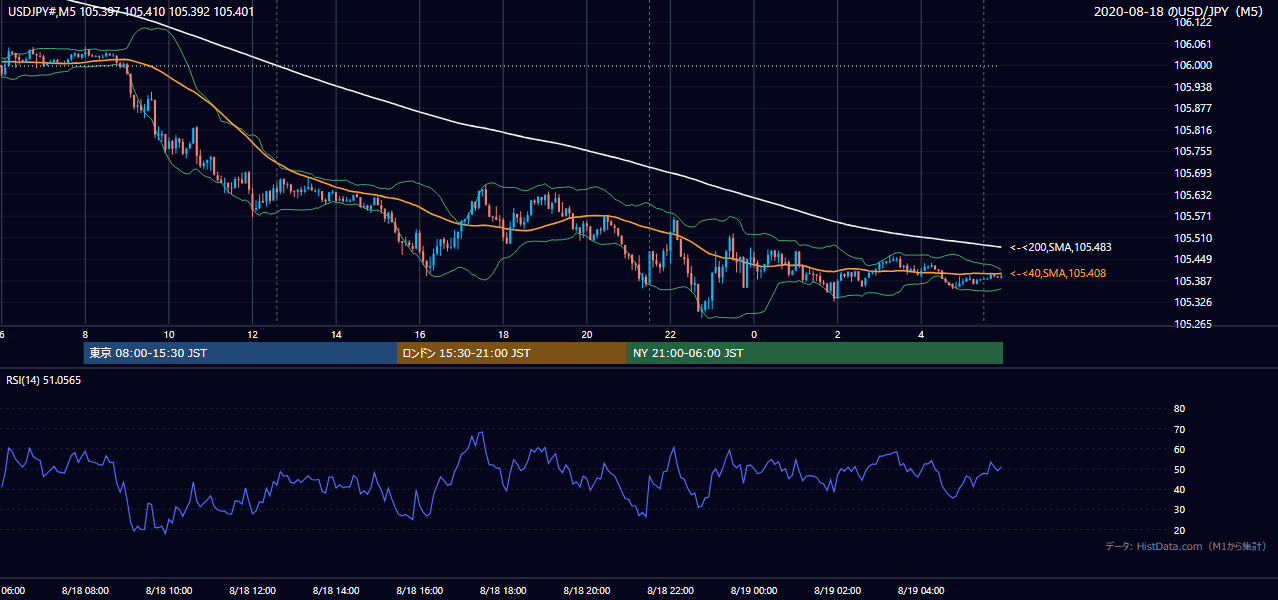Click price axis value 105.877
The image size is (1278, 600).
[x=1193, y=108]
